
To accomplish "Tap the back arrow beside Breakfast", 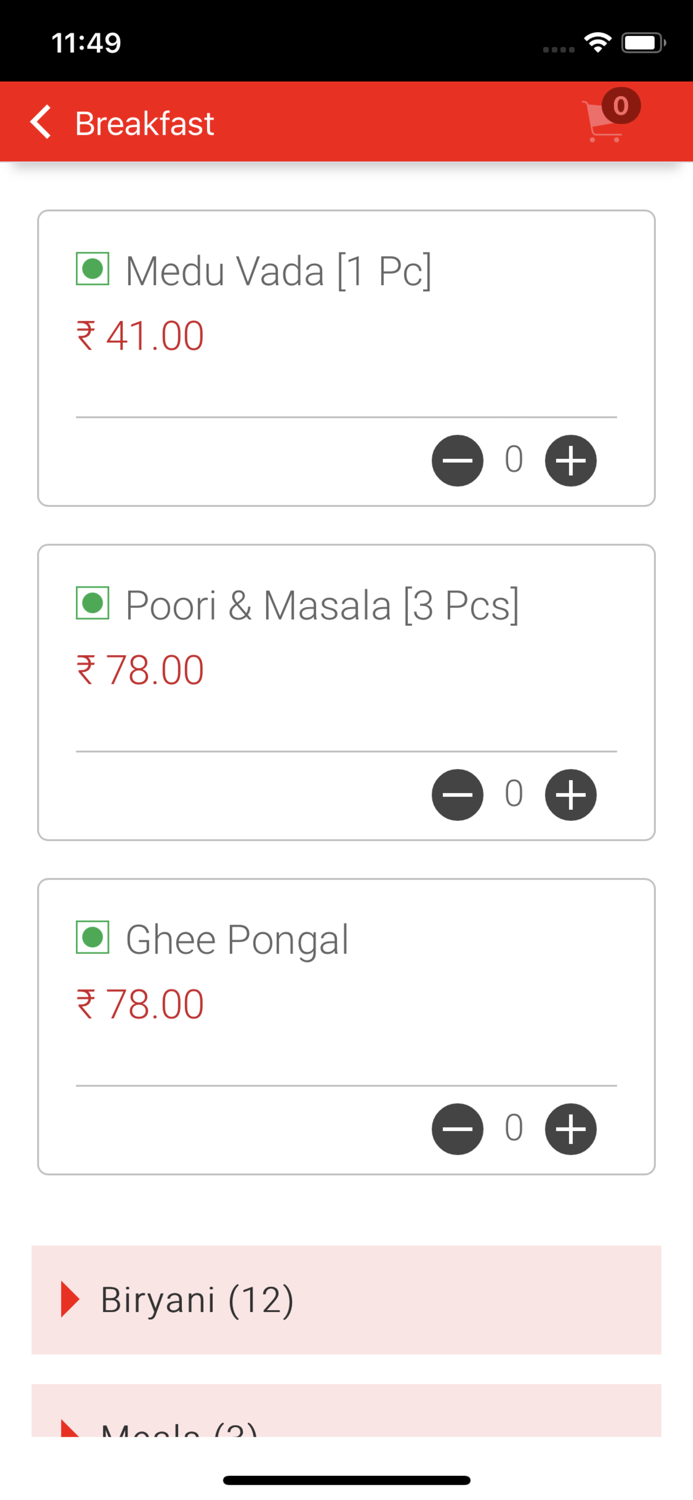I will point(40,122).
